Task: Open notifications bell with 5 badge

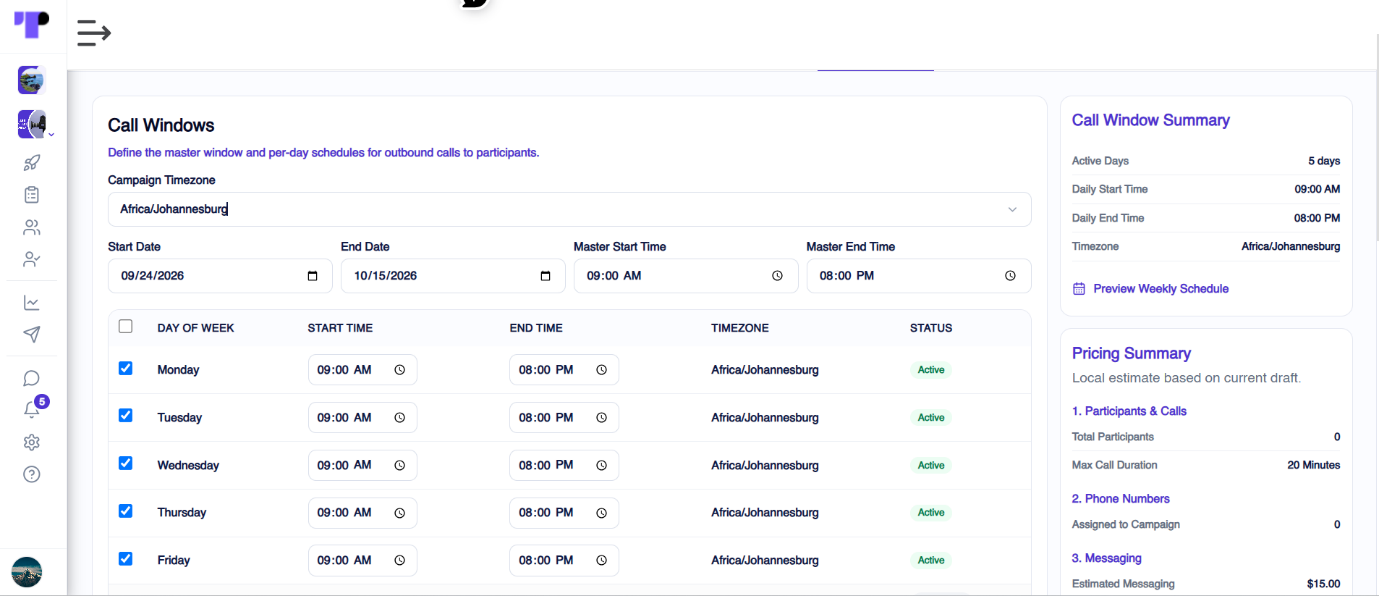Action: (x=33, y=408)
